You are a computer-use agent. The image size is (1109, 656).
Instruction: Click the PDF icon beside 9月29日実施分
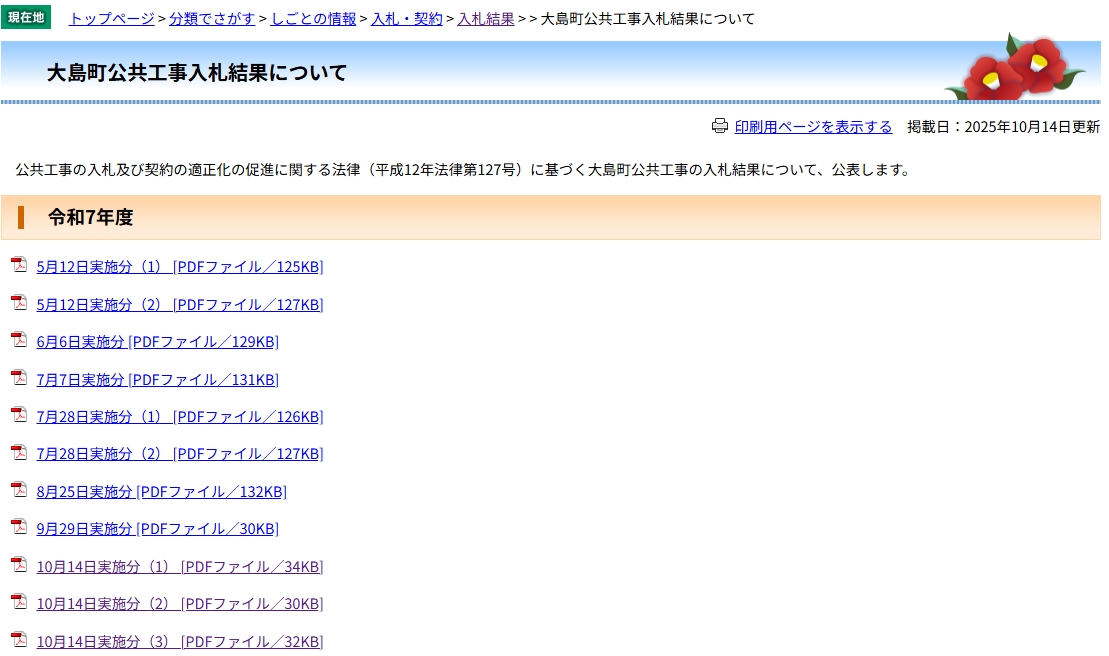point(19,527)
